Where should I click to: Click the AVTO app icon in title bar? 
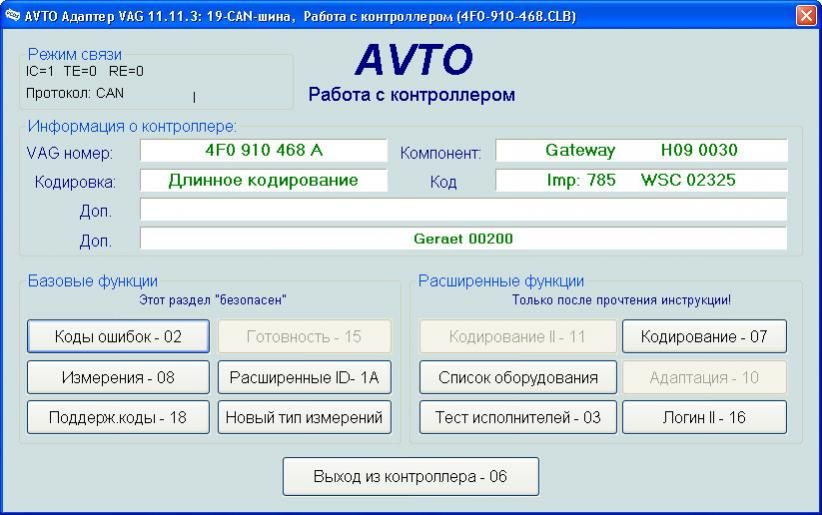coord(12,15)
